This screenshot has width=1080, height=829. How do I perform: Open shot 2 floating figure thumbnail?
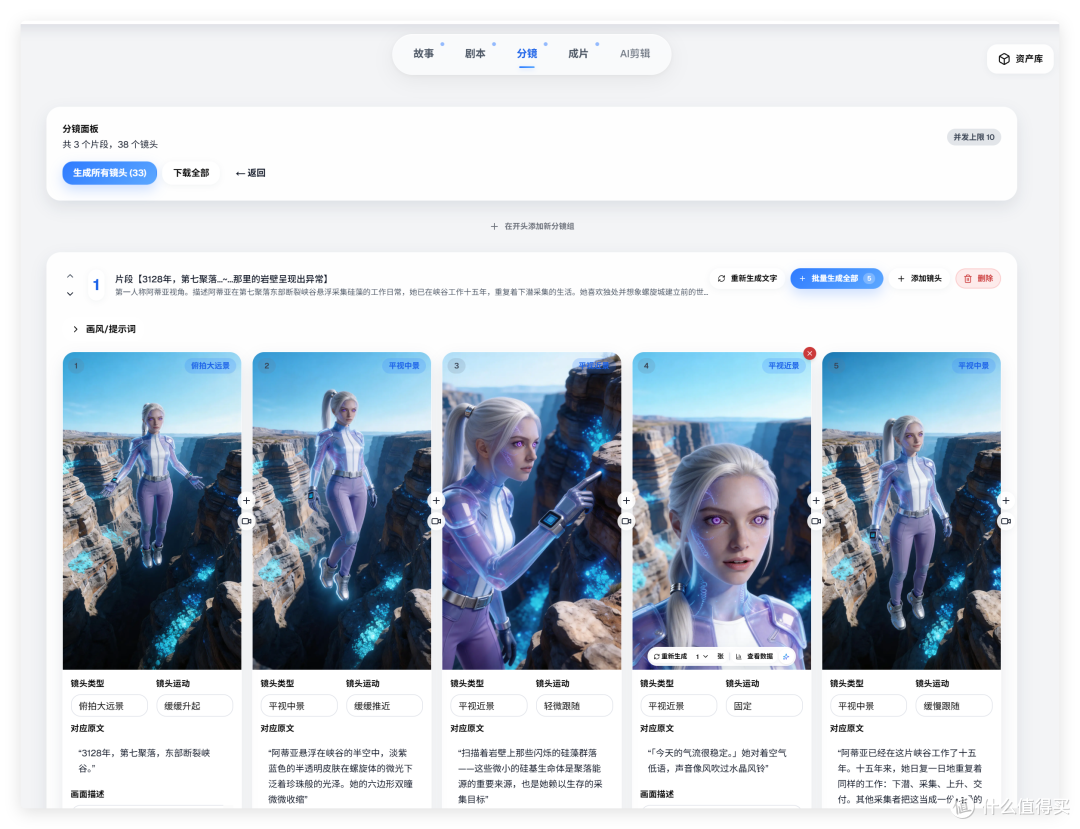tap(342, 511)
